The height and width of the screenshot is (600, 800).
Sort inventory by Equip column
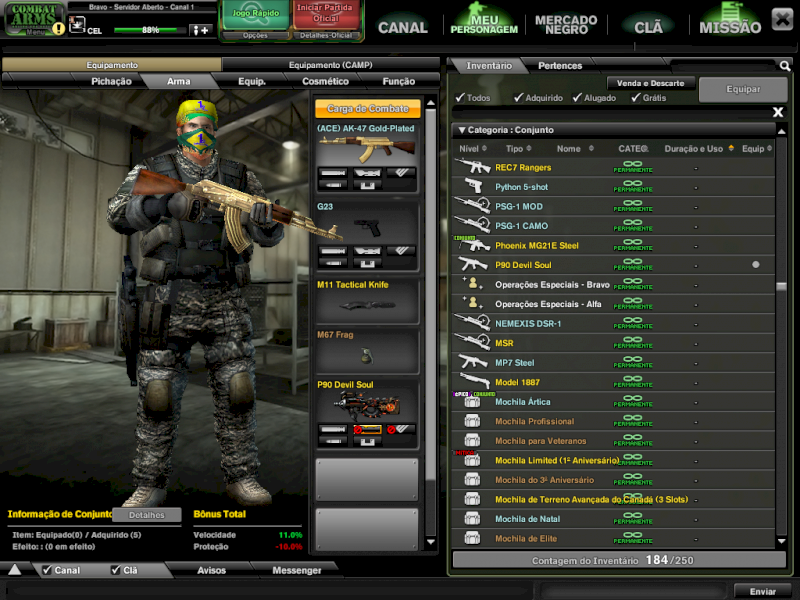[x=757, y=148]
